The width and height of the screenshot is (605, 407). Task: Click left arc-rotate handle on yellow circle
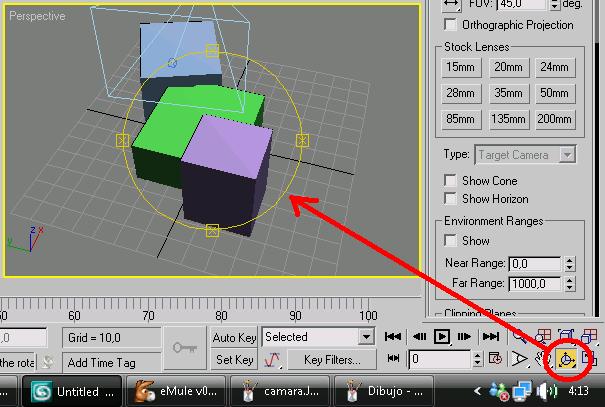coord(122,140)
